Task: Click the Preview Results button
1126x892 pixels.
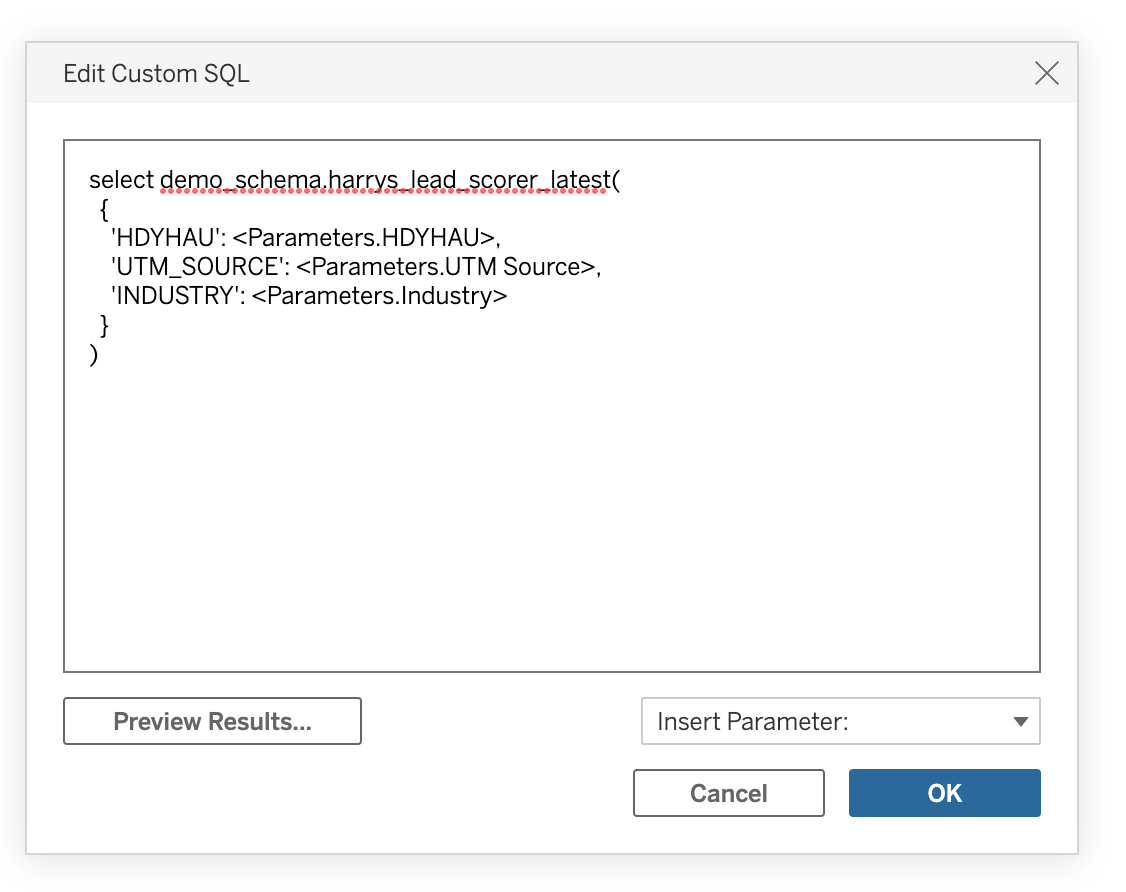Action: [213, 721]
